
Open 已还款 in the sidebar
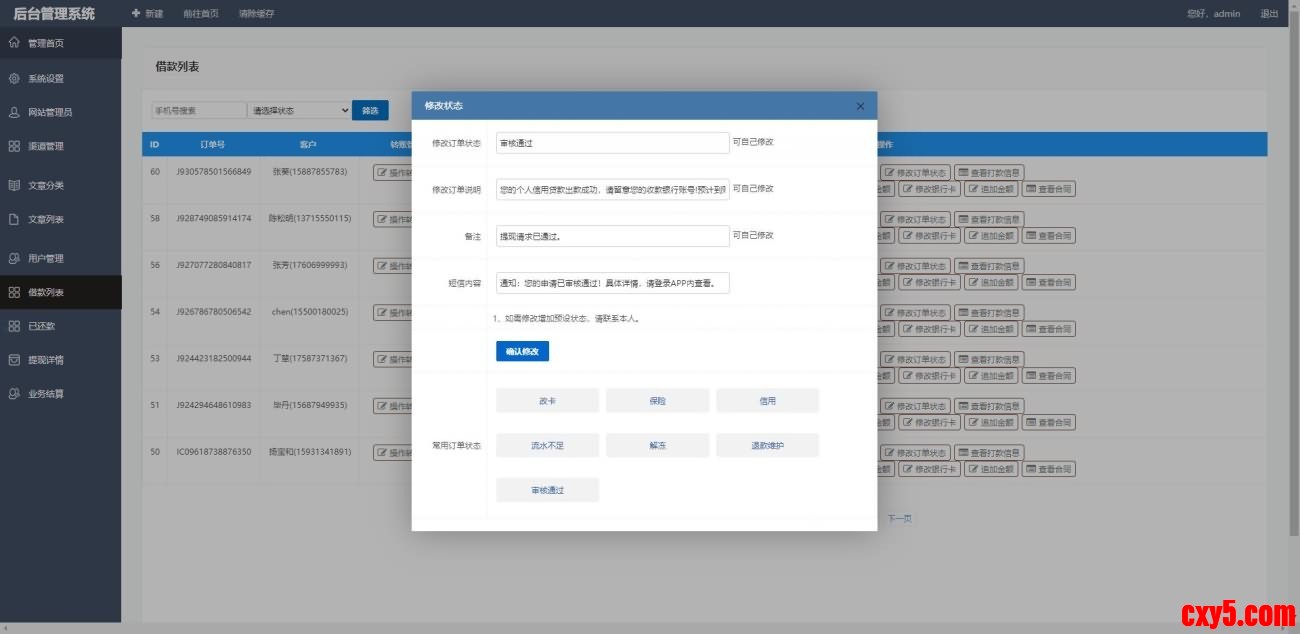[41, 326]
